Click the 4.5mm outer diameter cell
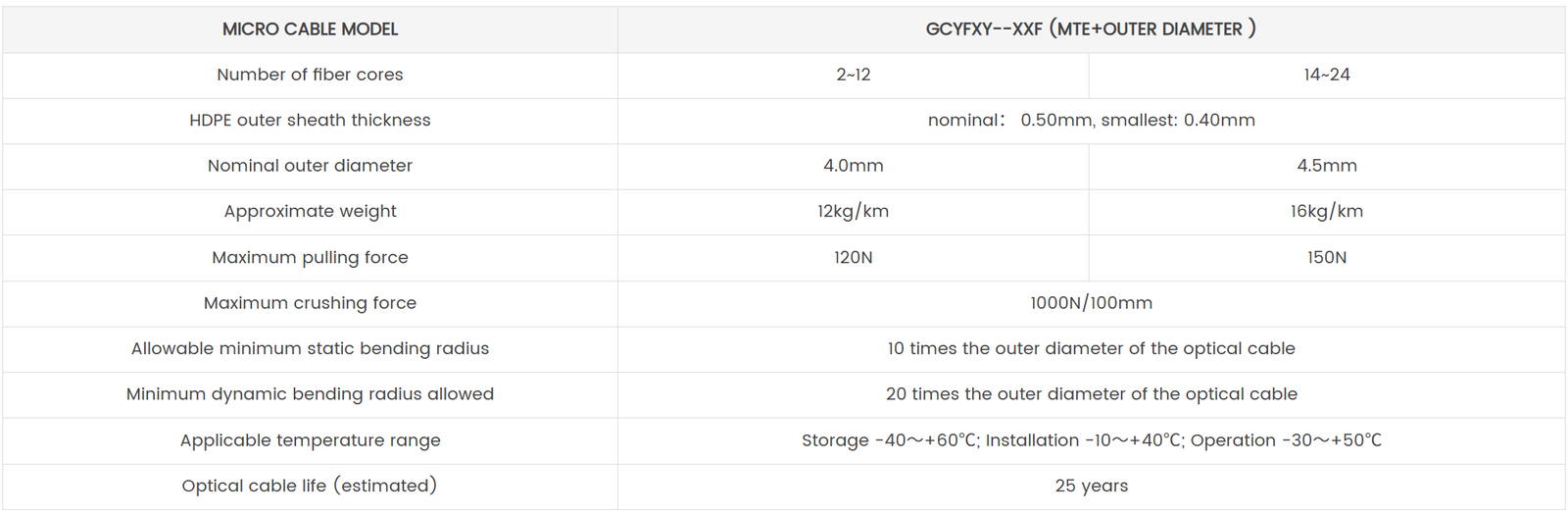1568x514 pixels. (x=1326, y=166)
